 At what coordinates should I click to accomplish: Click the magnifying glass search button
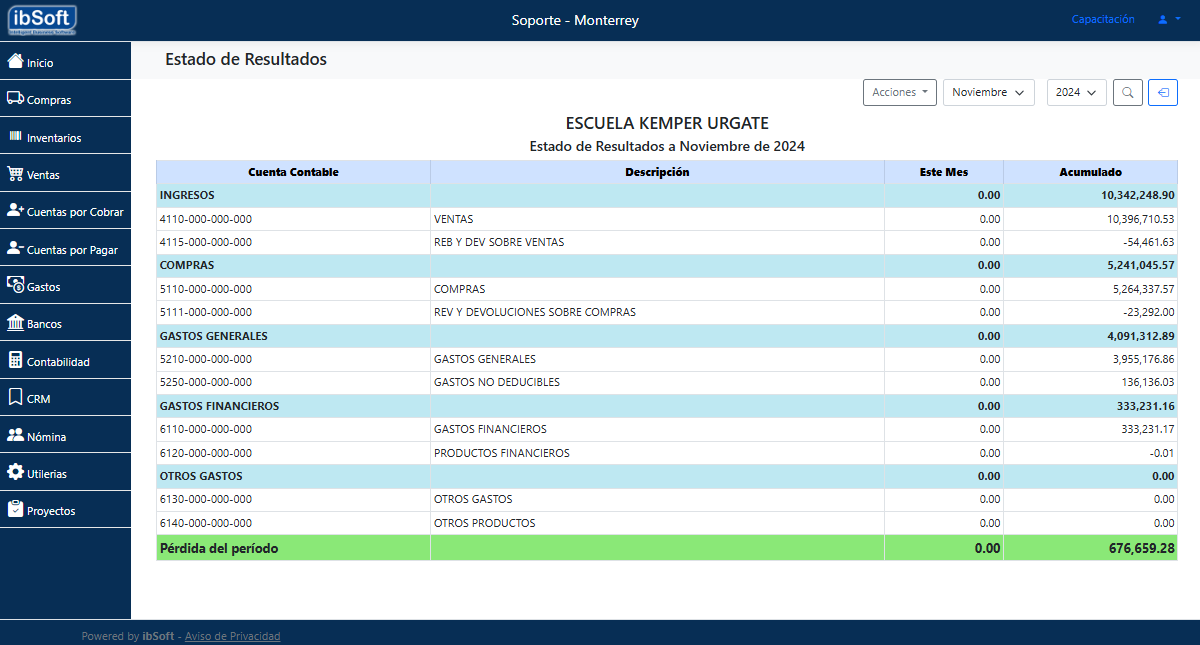pyautogui.click(x=1127, y=92)
